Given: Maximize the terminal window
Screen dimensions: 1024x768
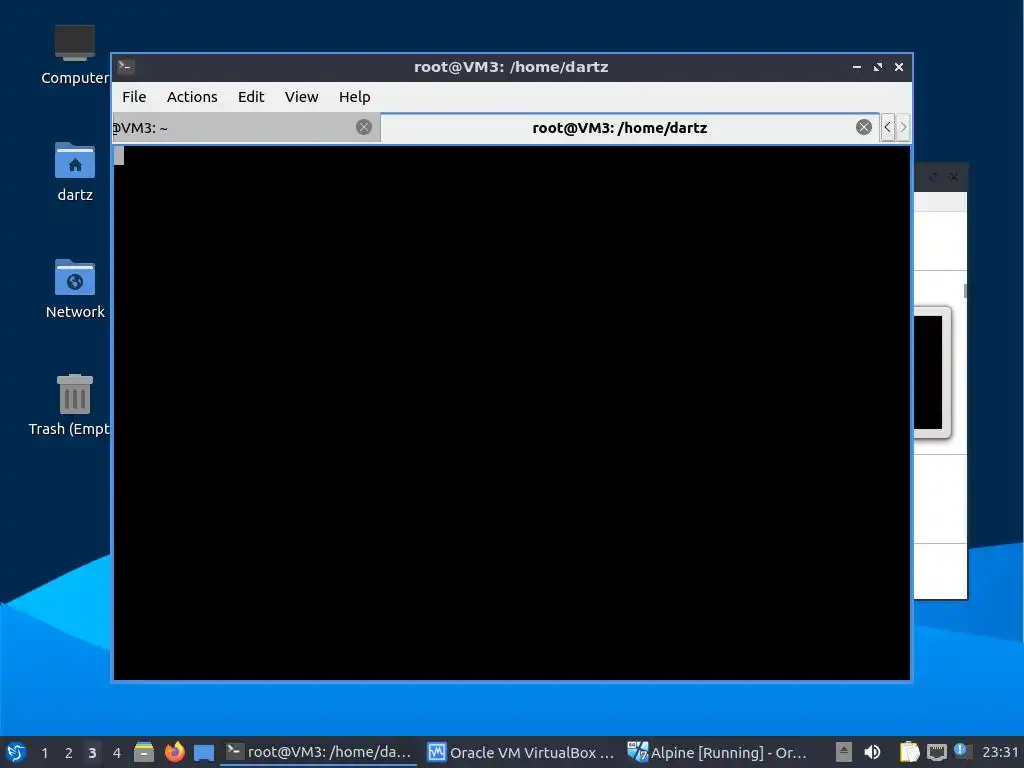Looking at the screenshot, I should click(878, 67).
